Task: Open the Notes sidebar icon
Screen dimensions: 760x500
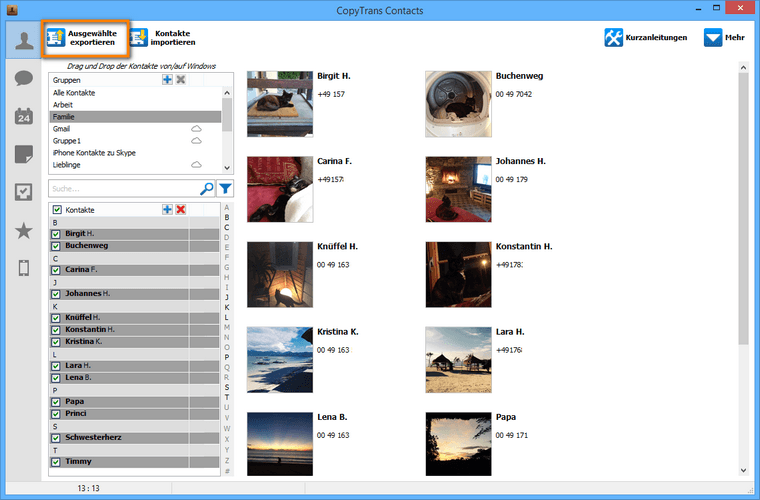Action: pyautogui.click(x=21, y=154)
